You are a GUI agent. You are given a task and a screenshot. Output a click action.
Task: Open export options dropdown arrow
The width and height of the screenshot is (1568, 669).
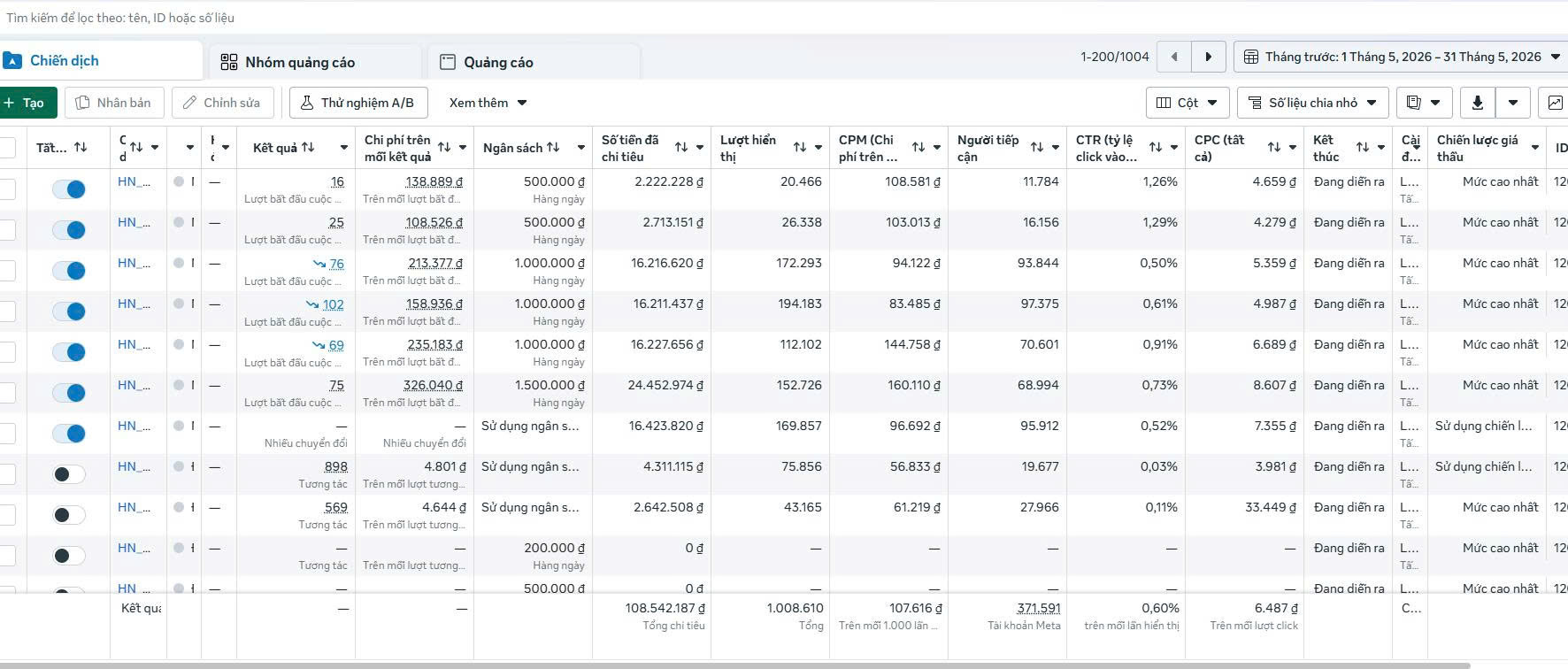(1513, 103)
